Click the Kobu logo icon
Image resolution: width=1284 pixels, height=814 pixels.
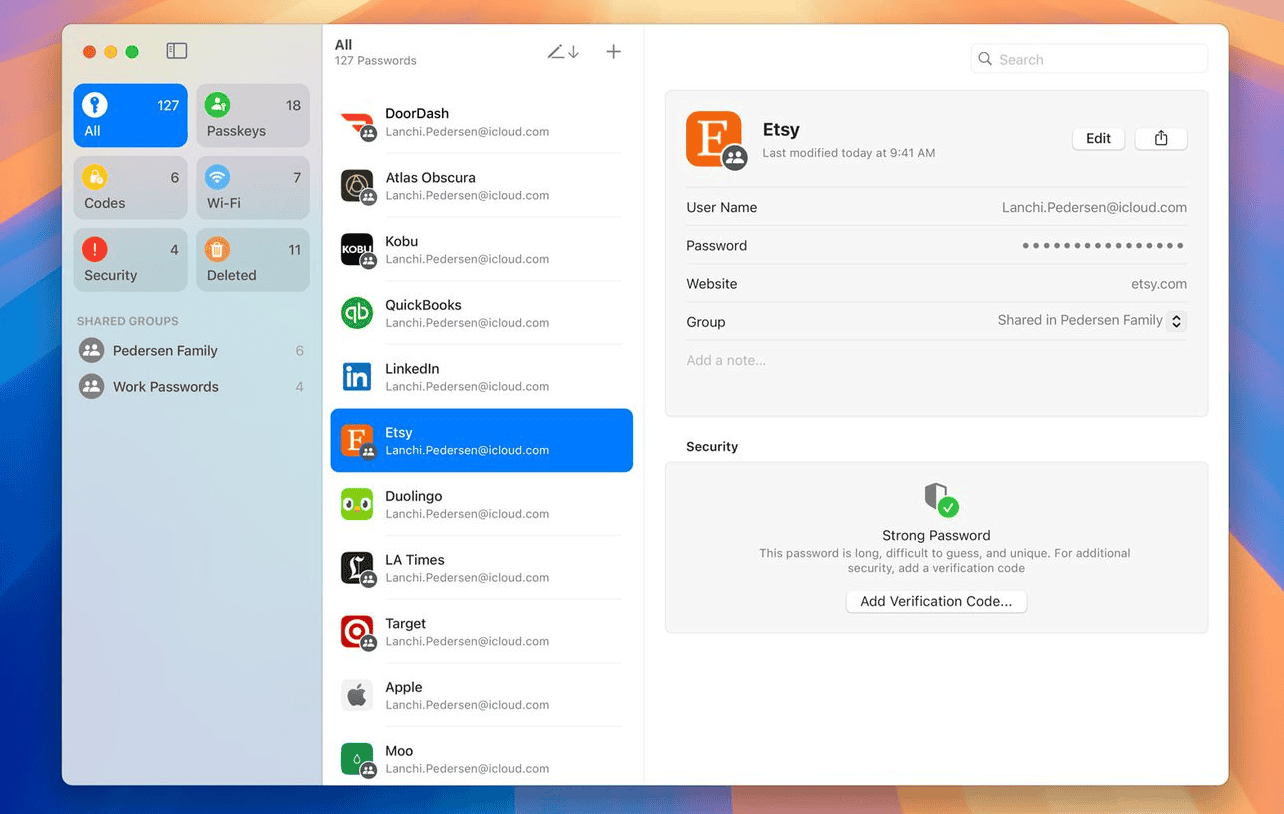pos(357,250)
